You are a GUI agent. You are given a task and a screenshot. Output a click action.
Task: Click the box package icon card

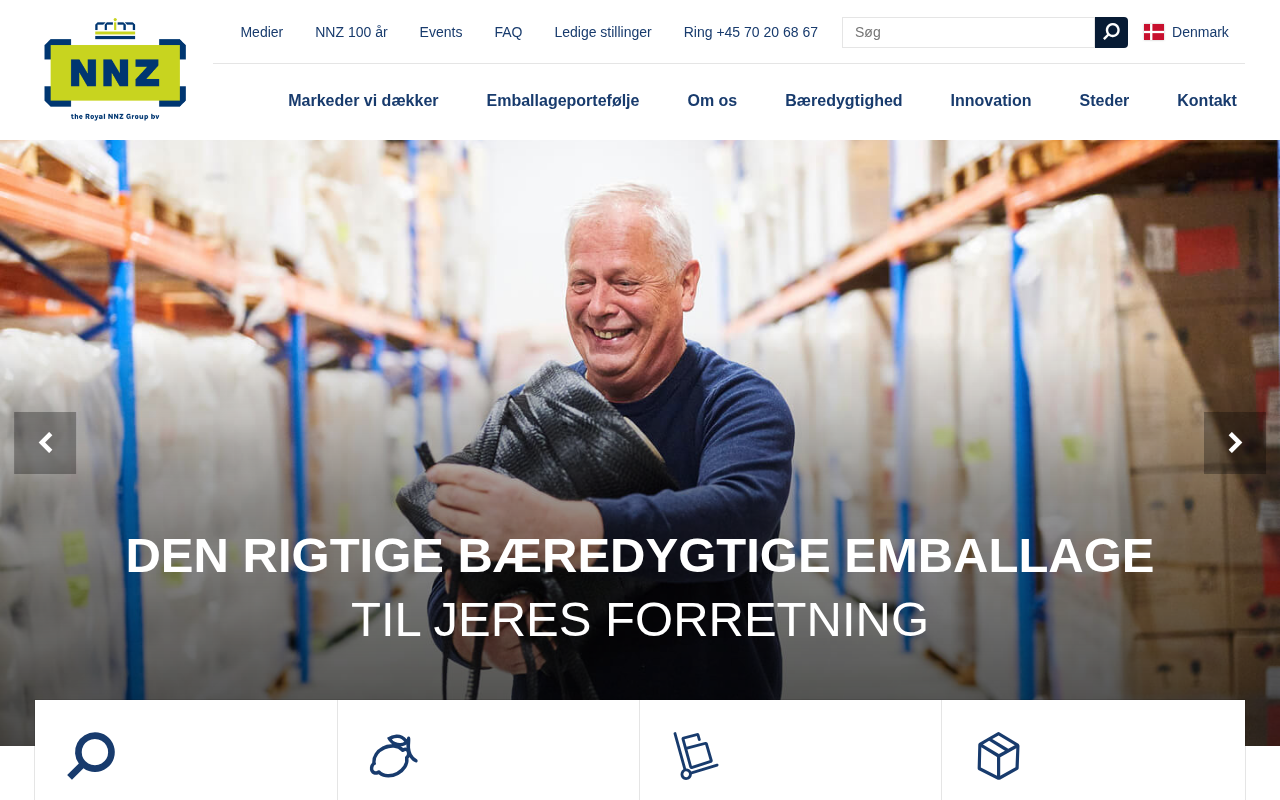pyautogui.click(x=998, y=756)
